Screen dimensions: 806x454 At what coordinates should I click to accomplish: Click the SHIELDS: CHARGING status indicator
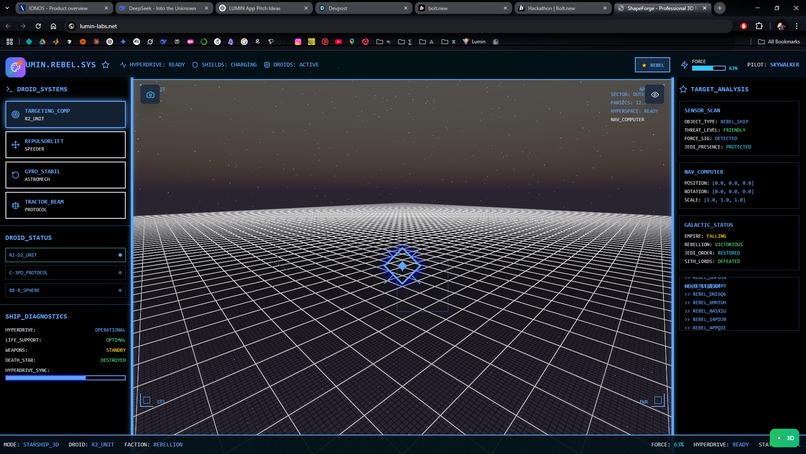(x=224, y=65)
